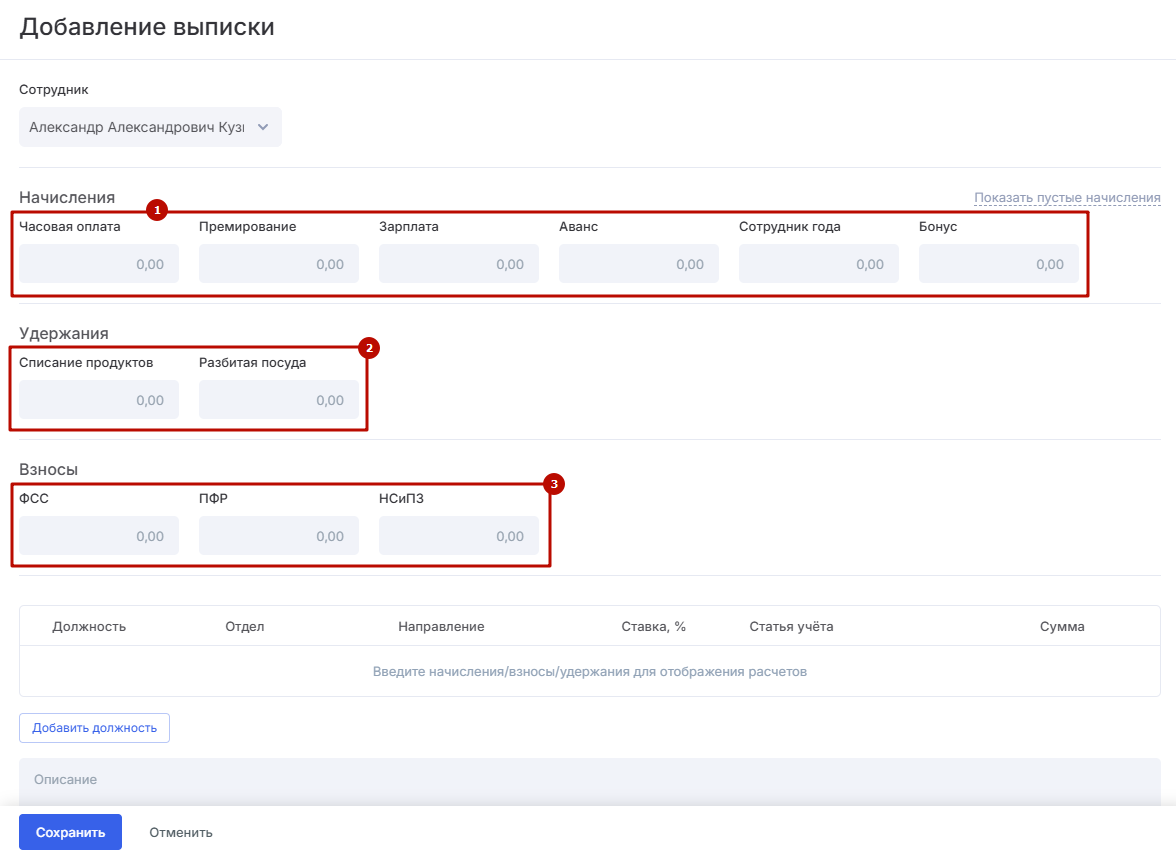Select the Списание продуктов deduction field

[x=99, y=400]
